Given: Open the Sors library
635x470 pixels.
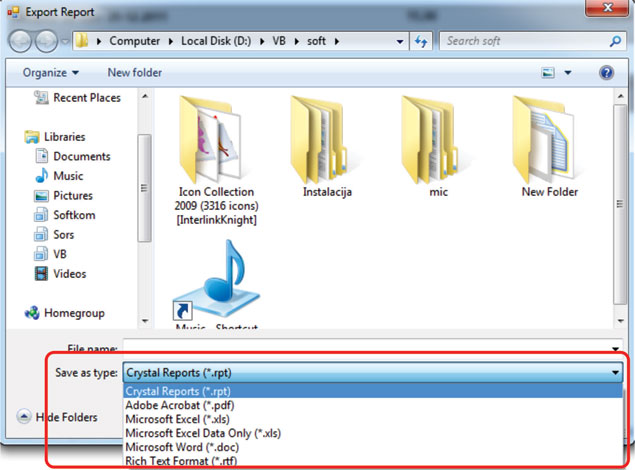Looking at the screenshot, I should 64,234.
